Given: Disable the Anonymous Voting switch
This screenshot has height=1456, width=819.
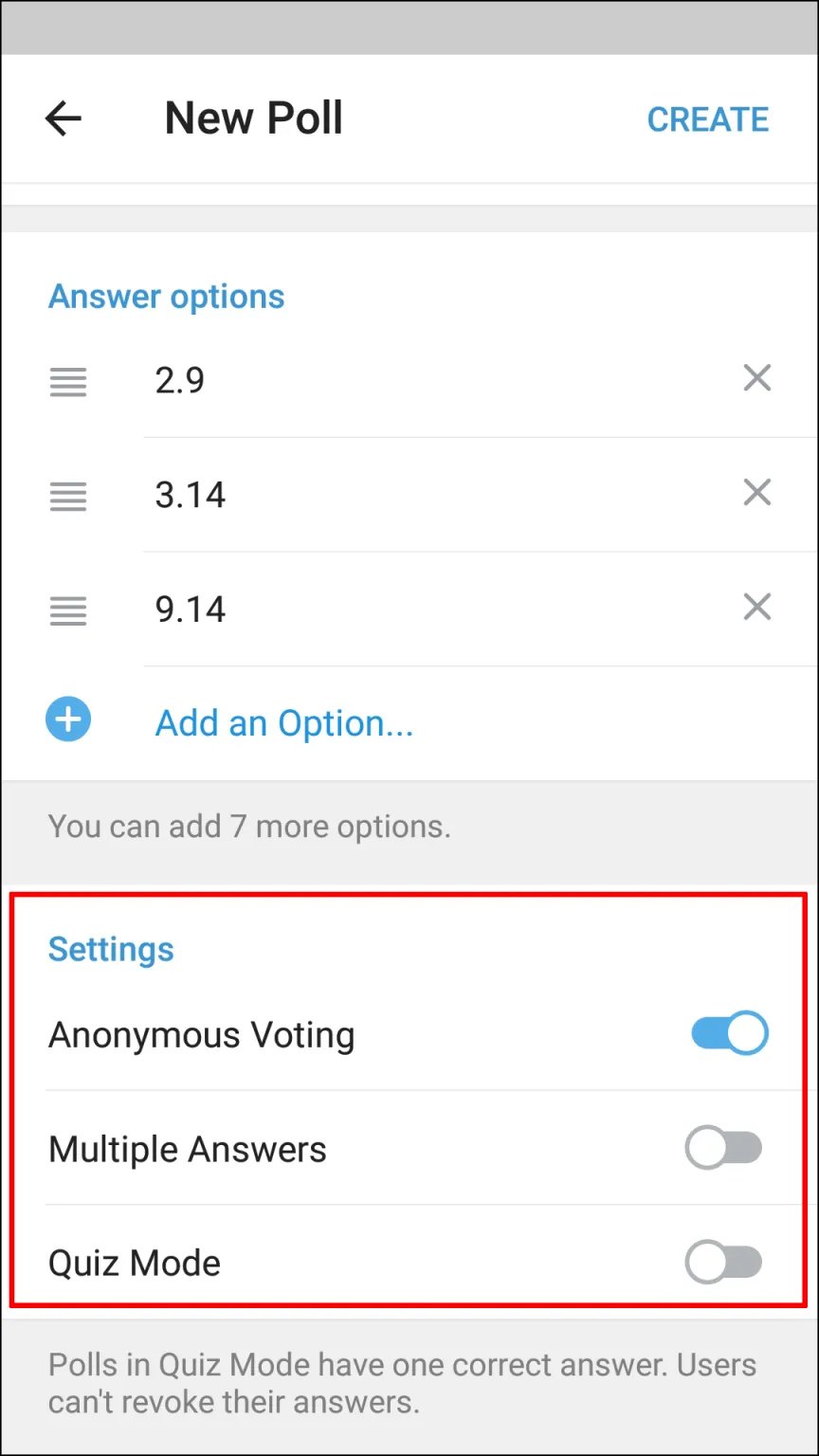Looking at the screenshot, I should point(729,1033).
